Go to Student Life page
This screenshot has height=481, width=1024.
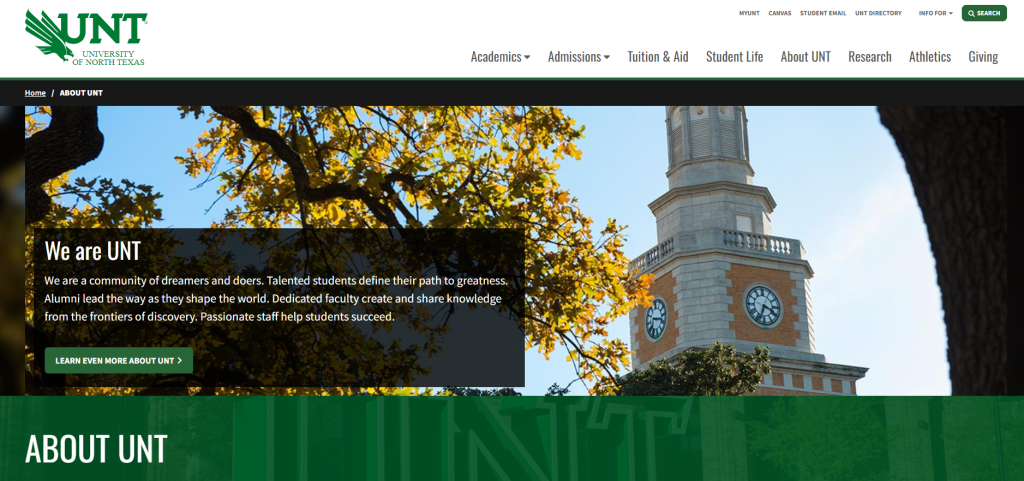(x=734, y=57)
